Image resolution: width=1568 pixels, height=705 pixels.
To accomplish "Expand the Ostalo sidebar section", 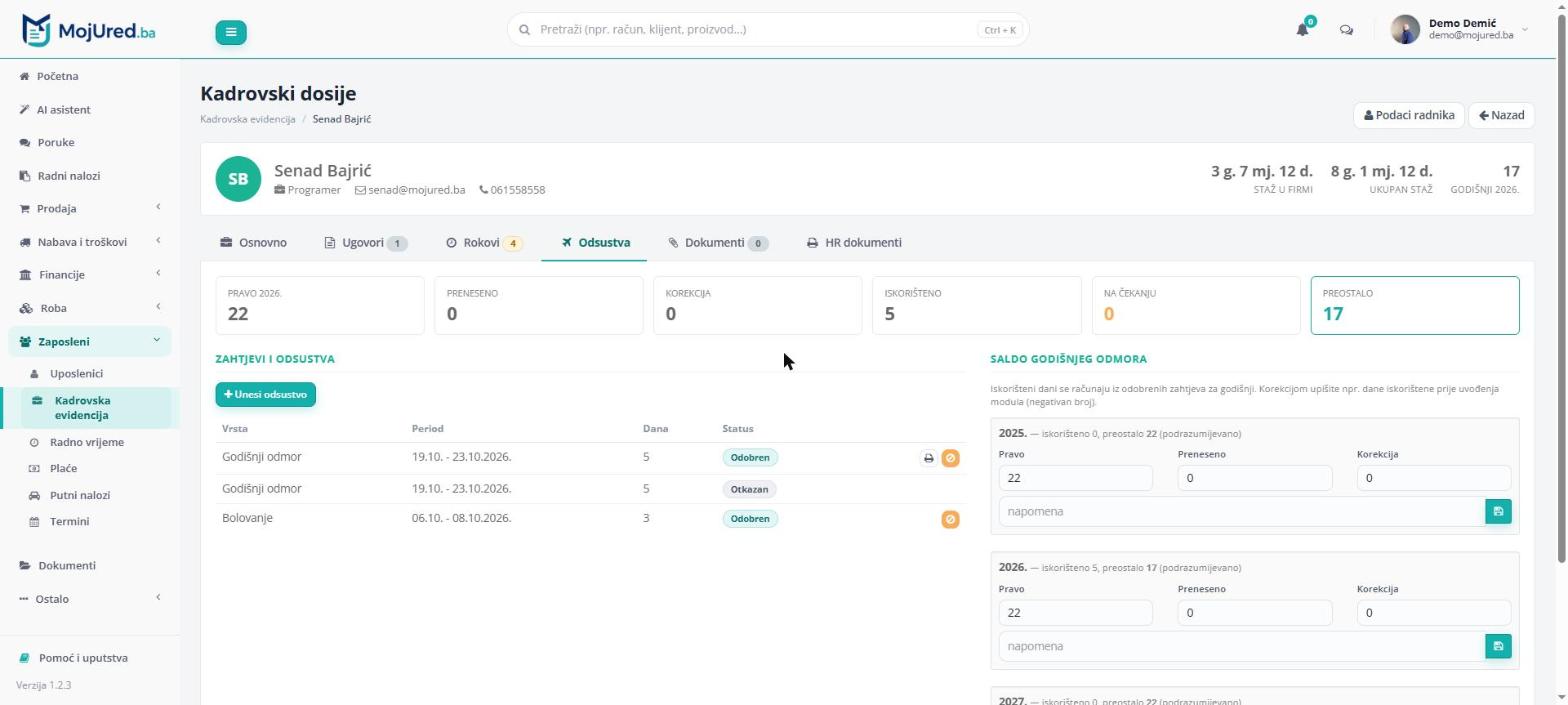I will pos(90,599).
